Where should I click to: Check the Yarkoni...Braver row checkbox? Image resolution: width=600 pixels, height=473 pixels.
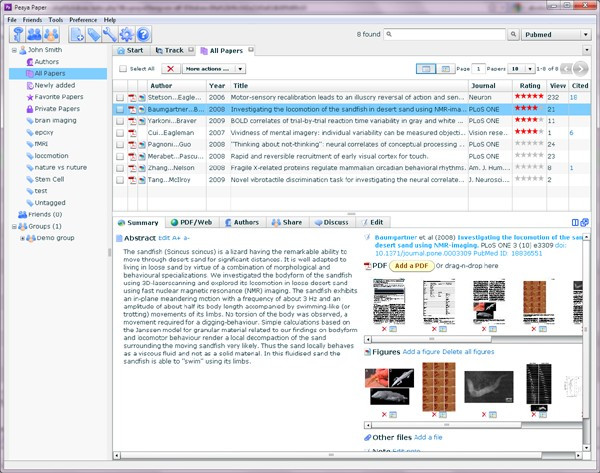120,121
